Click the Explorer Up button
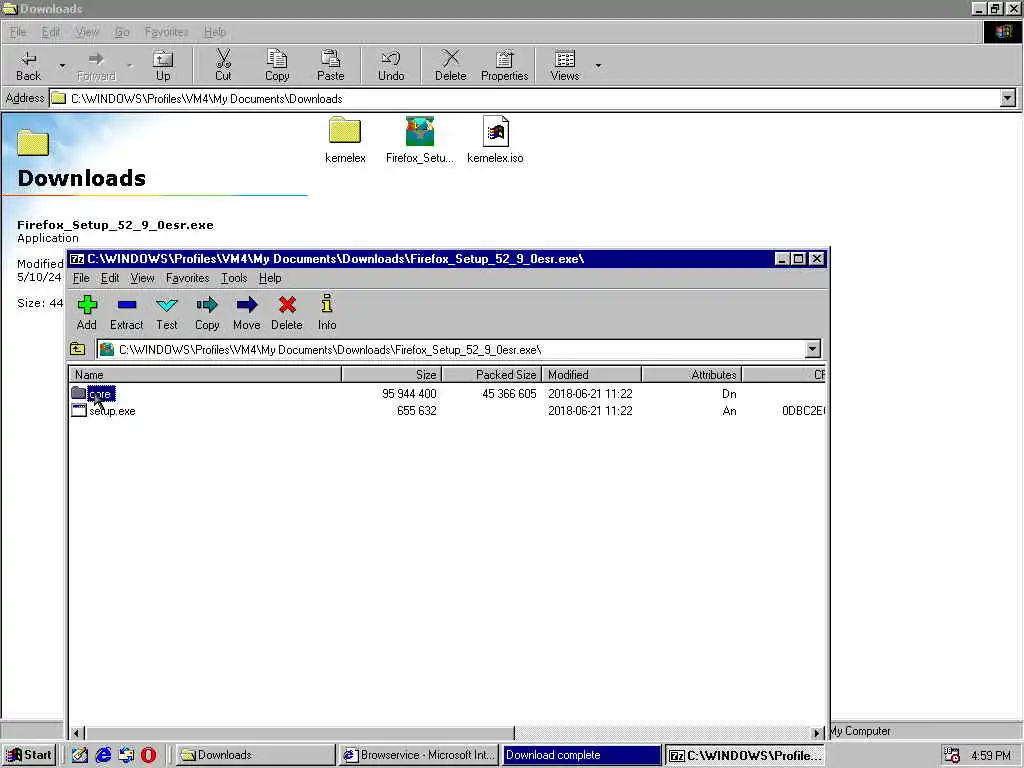1024x768 pixels. coord(163,66)
